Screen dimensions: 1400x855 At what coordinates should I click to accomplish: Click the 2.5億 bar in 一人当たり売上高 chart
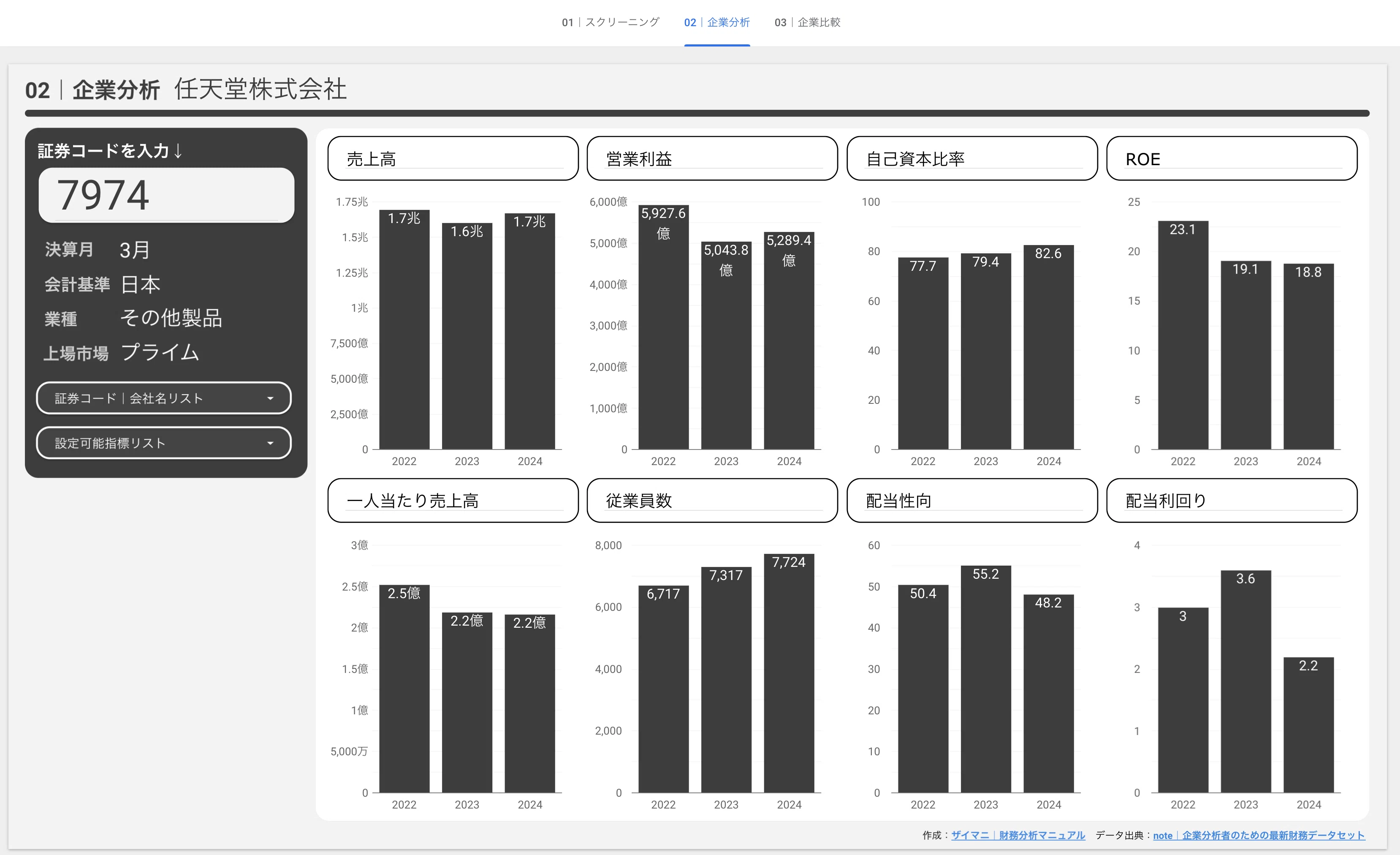coord(404,689)
